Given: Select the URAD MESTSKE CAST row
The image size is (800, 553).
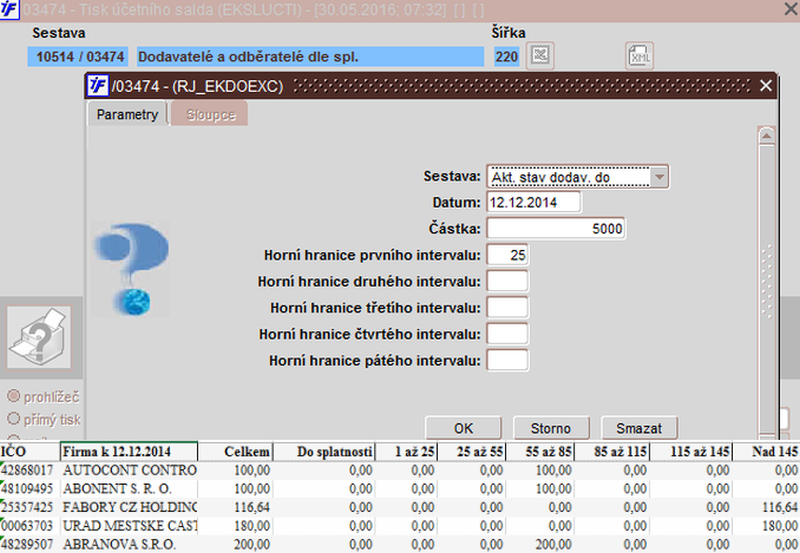Looking at the screenshot, I should (x=400, y=525).
